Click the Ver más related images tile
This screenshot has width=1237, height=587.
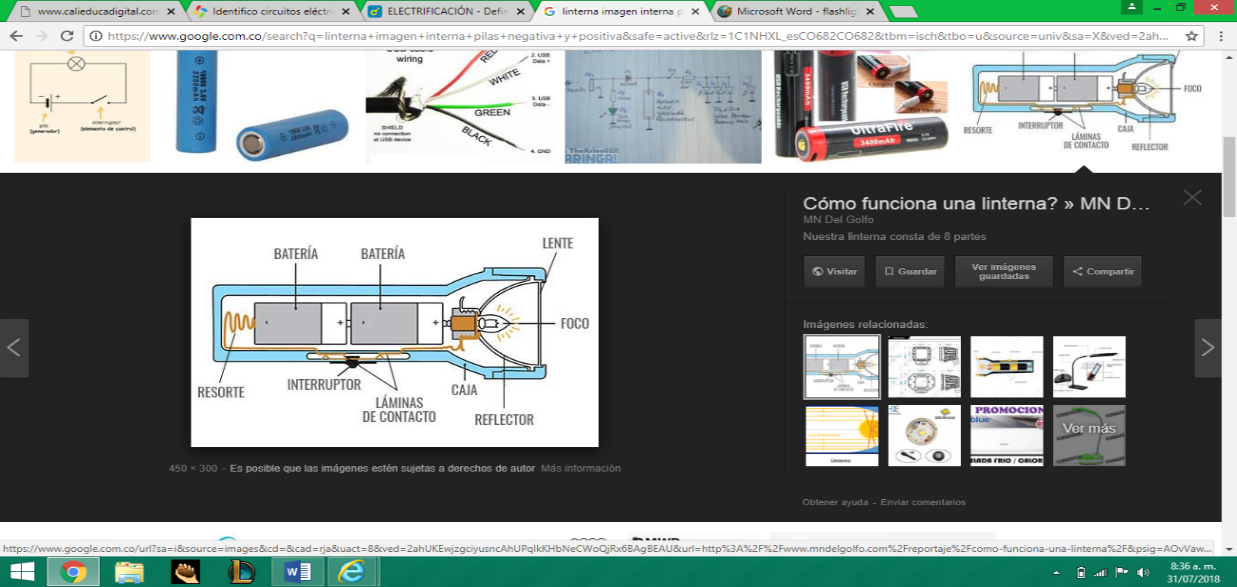tap(1089, 436)
